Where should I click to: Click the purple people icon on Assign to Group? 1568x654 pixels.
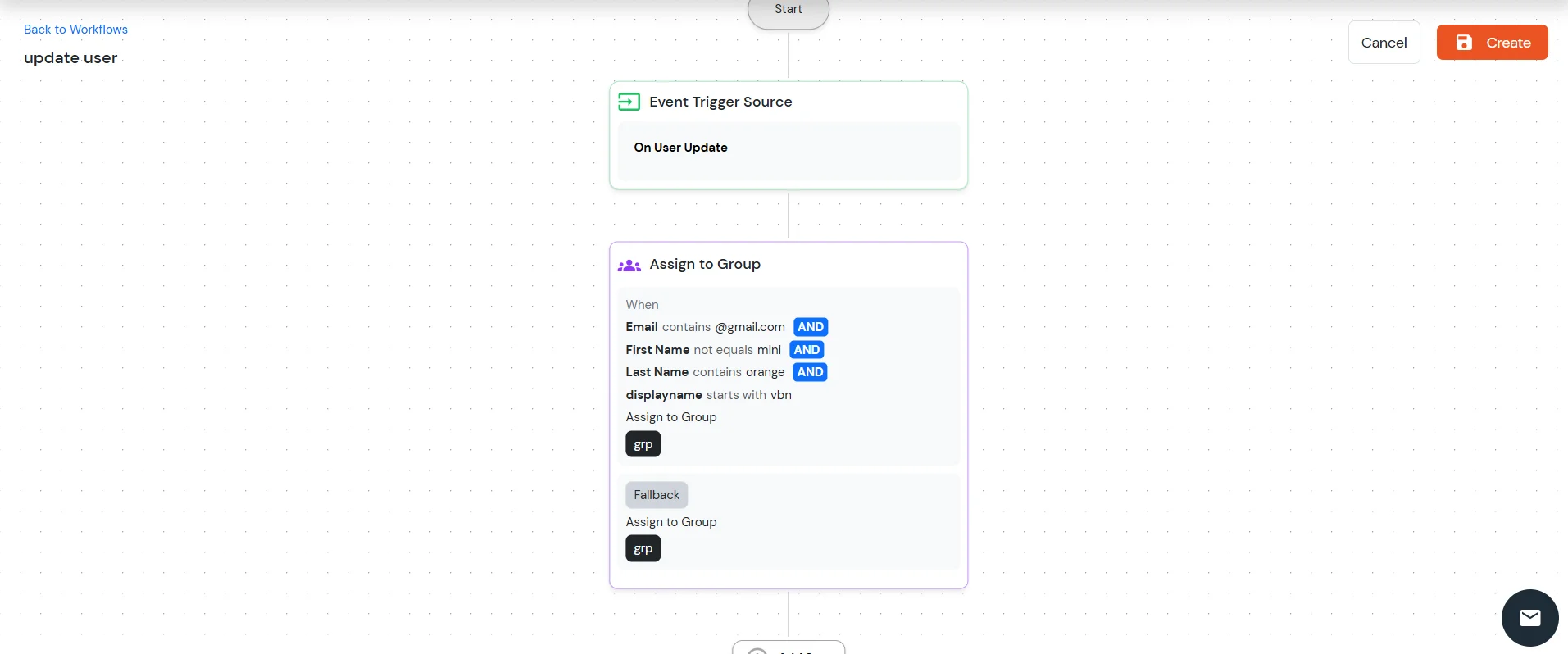[629, 265]
